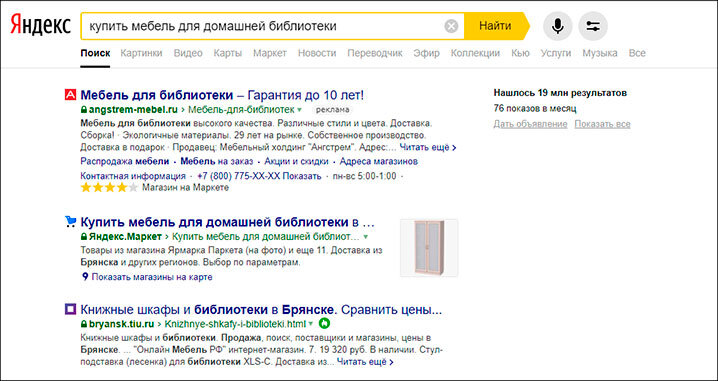Expand the Angstrem ad with Читать ещё
The height and width of the screenshot is (381, 718).
tap(428, 147)
